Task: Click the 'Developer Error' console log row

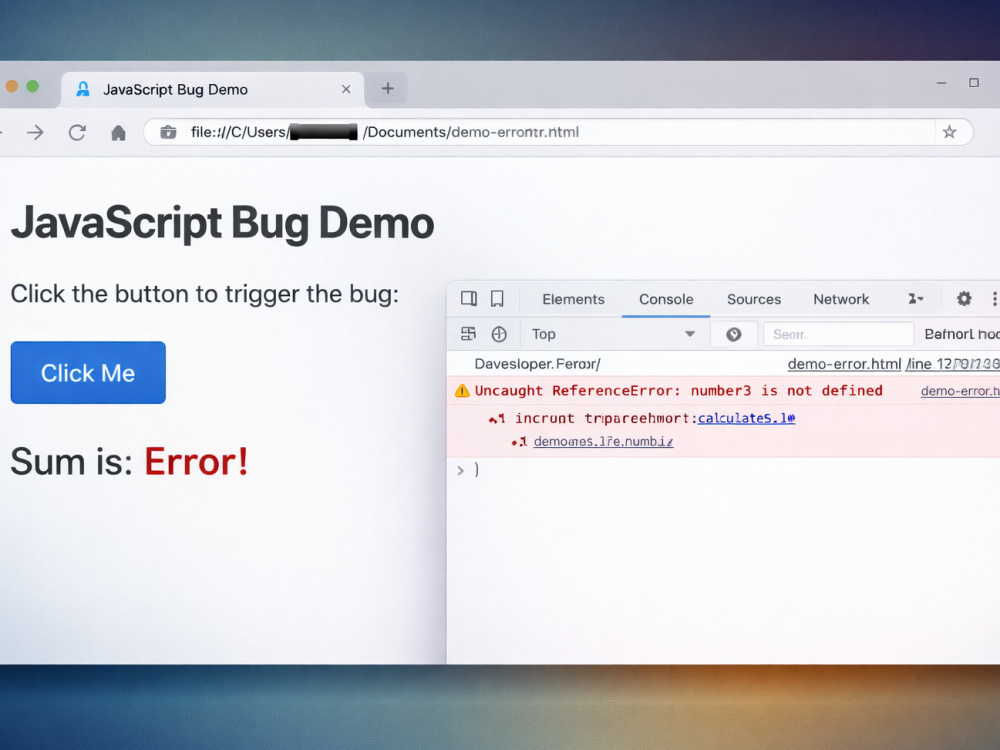Action: click(x=723, y=364)
